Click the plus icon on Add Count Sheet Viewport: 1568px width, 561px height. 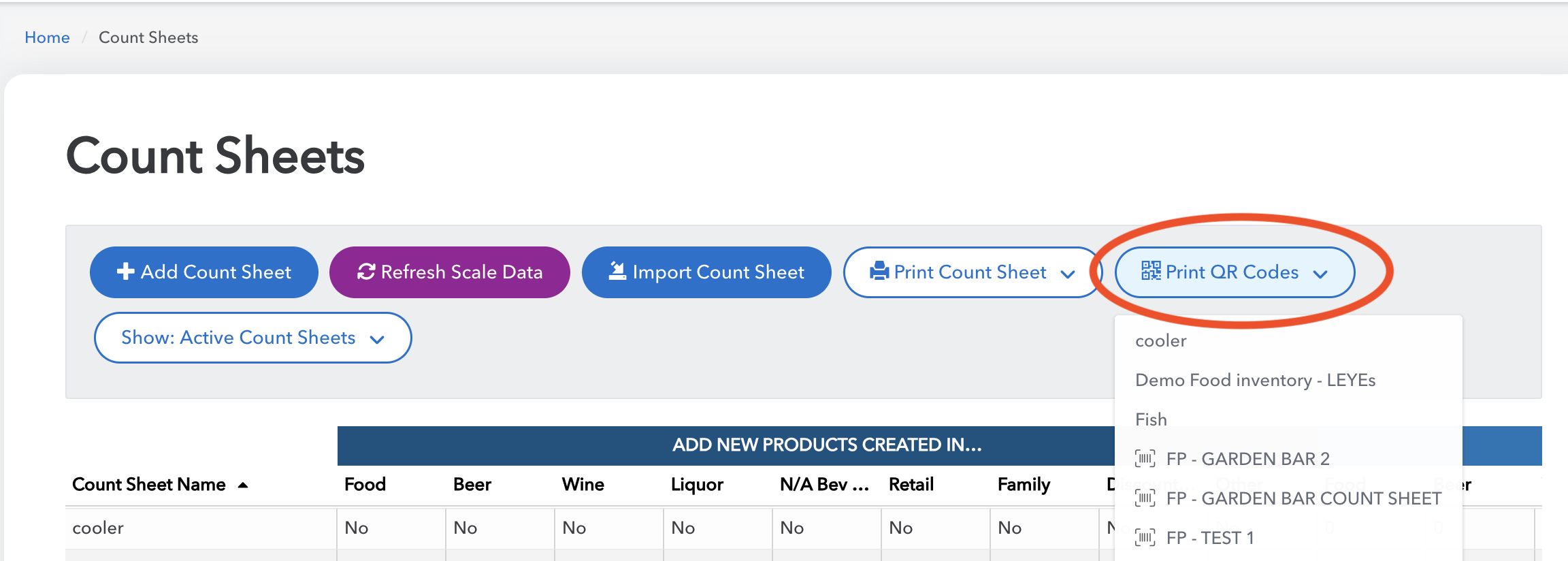click(125, 272)
